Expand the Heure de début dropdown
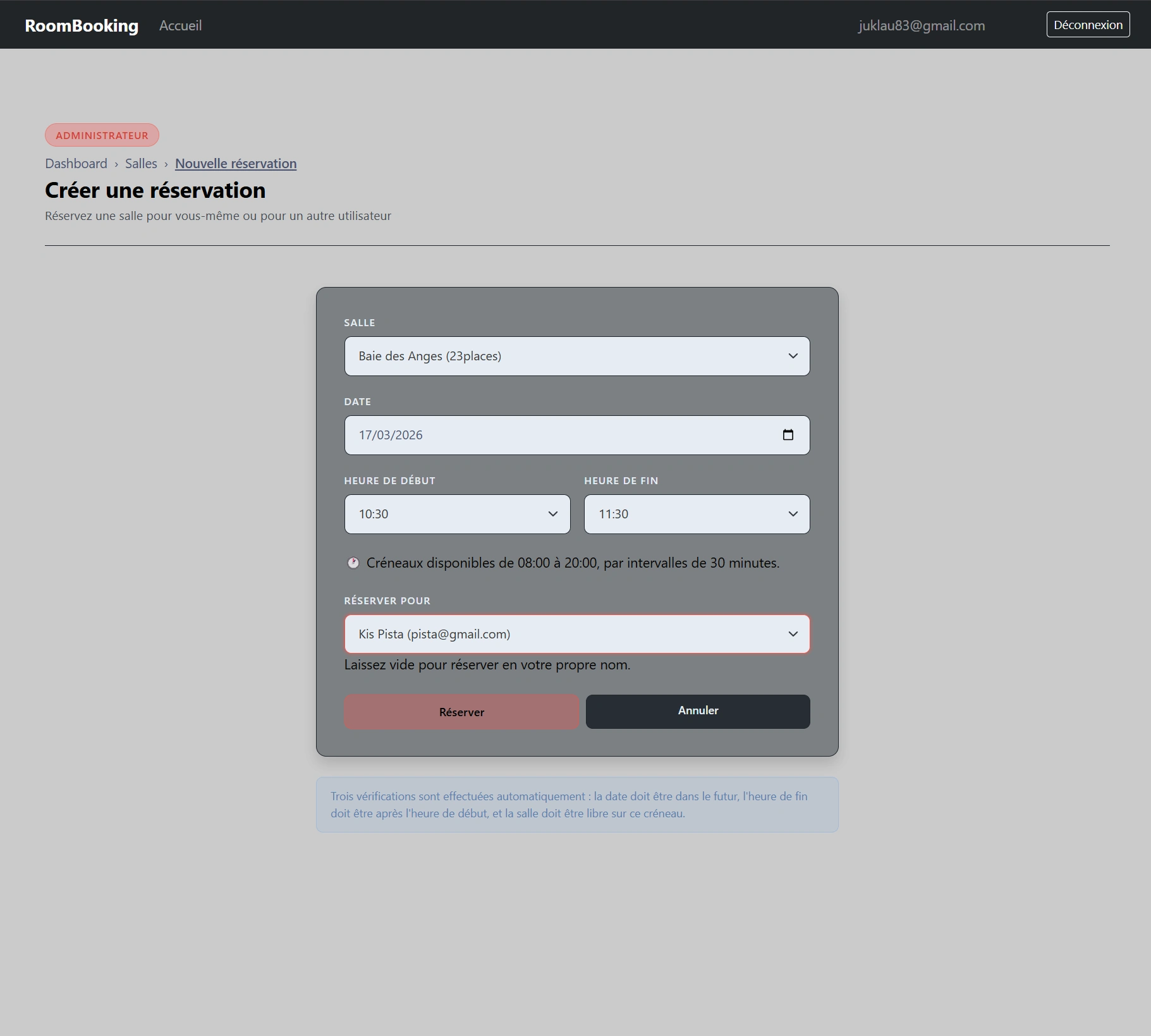 tap(457, 514)
